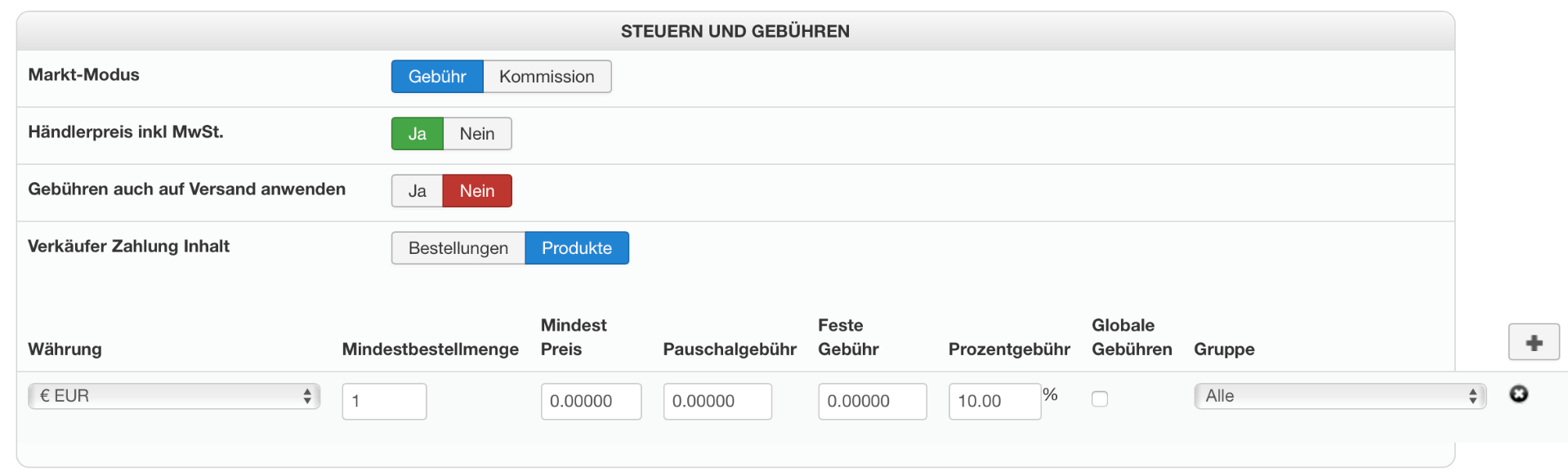Image resolution: width=1568 pixels, height=476 pixels.
Task: Remove the EUR fee row with delete icon
Action: [x=1518, y=394]
